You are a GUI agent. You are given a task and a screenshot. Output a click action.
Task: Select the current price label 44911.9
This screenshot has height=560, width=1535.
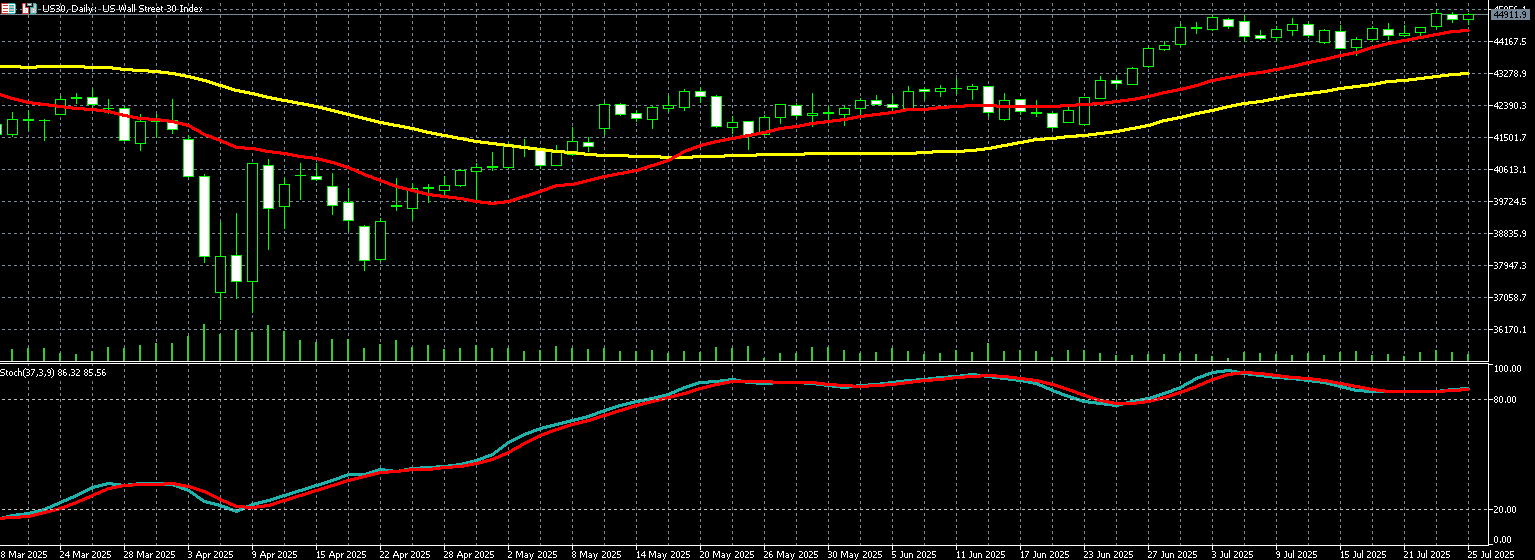(1511, 14)
